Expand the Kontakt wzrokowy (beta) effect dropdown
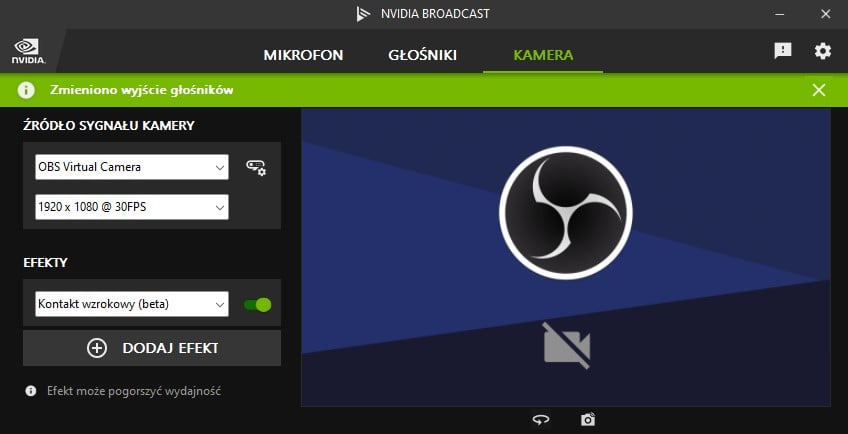The image size is (848, 434). point(131,304)
